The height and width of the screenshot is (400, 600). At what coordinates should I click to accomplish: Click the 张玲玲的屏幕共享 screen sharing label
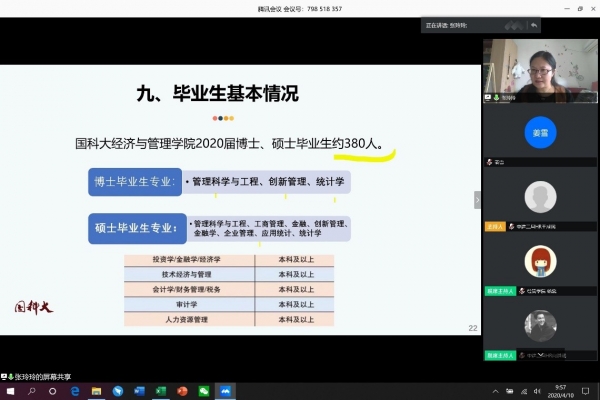pos(43,377)
